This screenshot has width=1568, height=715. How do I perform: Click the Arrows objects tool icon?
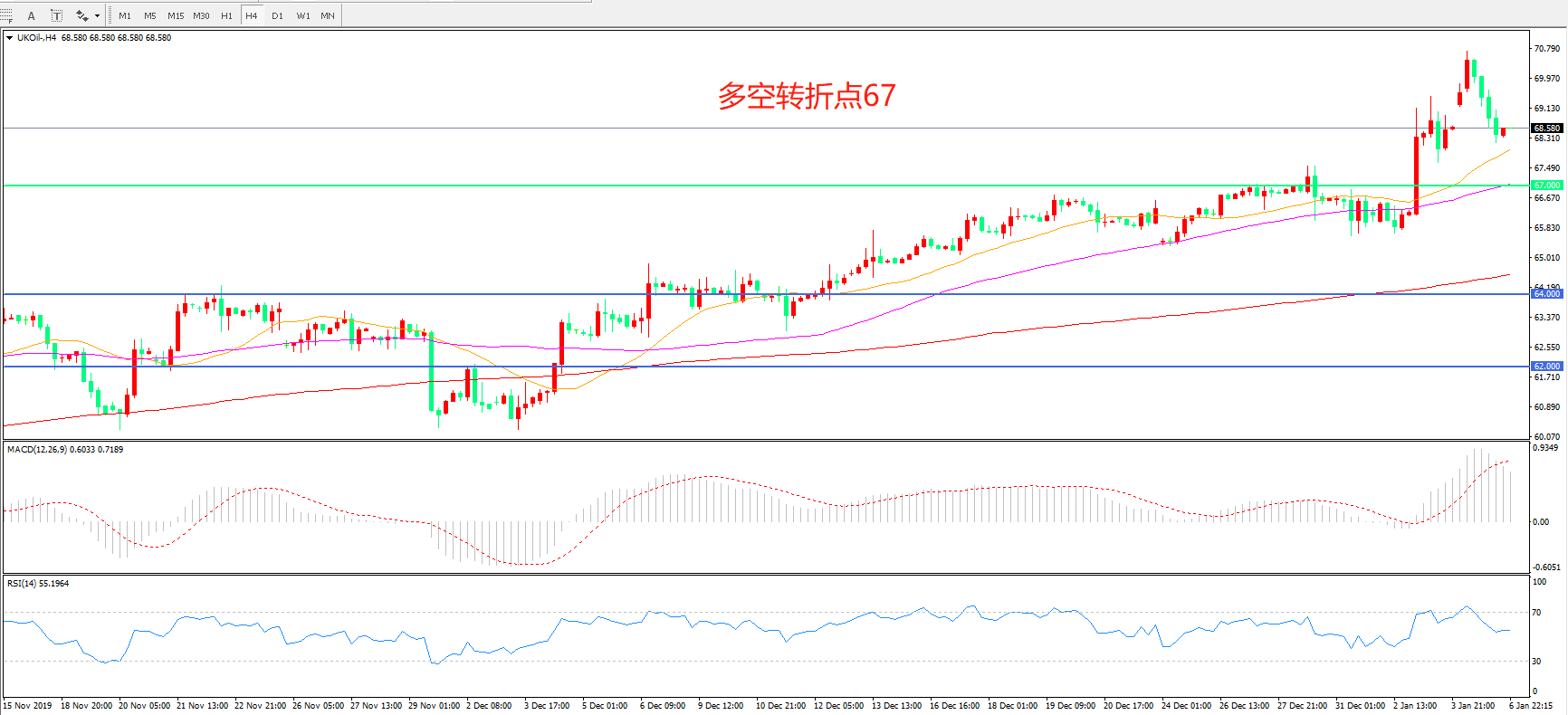click(x=81, y=15)
